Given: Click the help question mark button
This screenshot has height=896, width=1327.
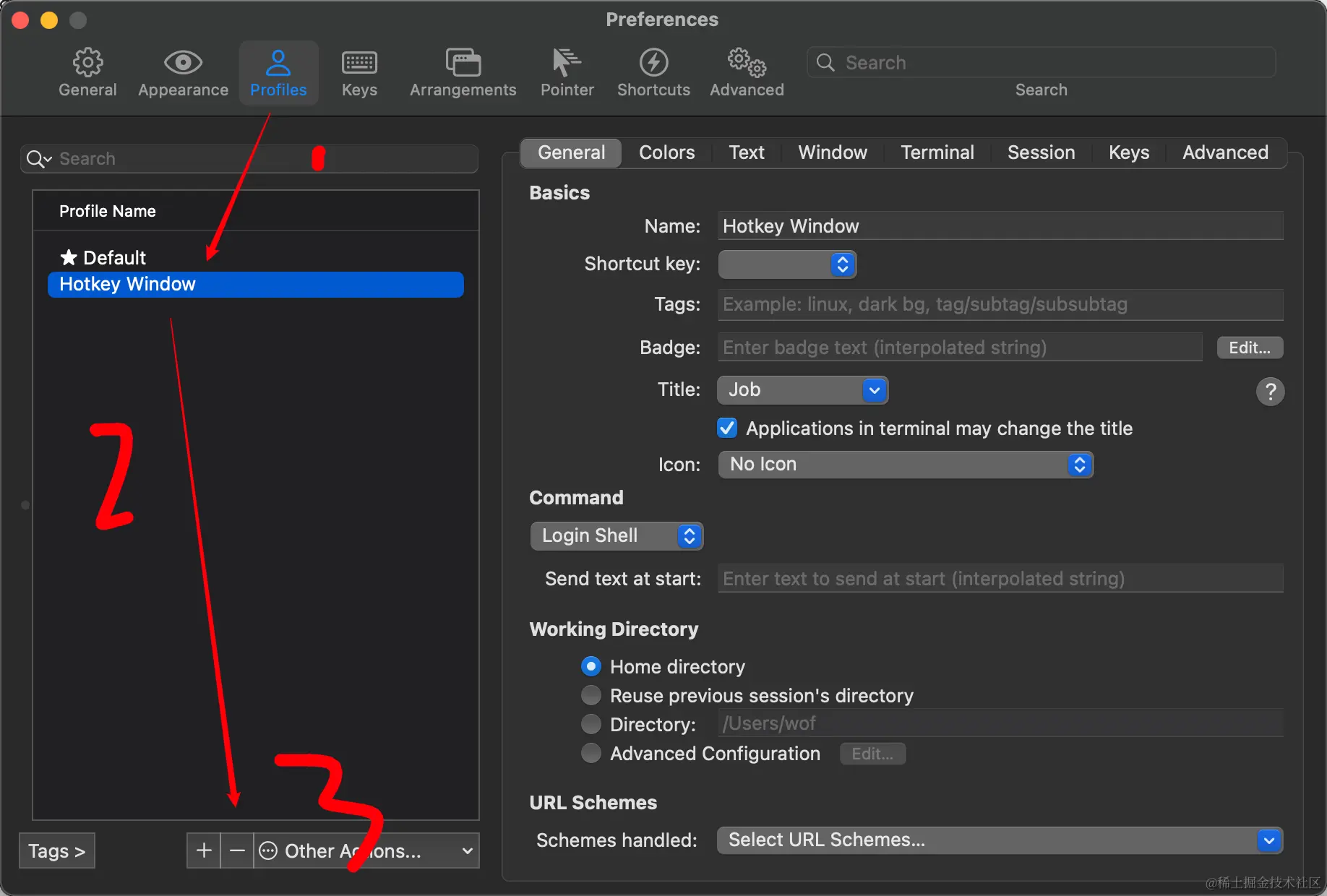Looking at the screenshot, I should [1270, 392].
